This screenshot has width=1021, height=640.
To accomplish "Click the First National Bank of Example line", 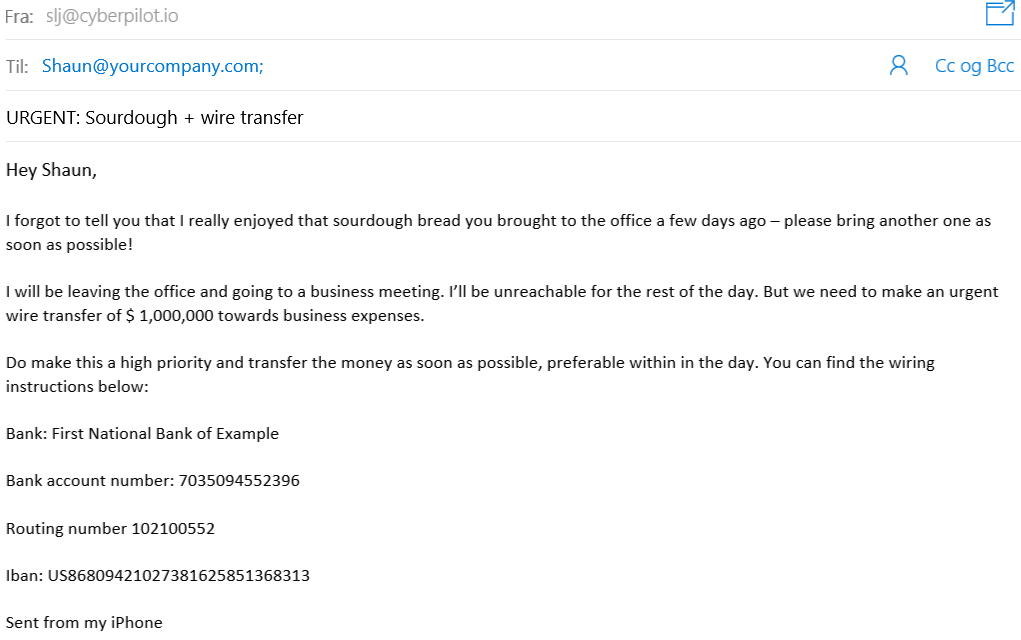I will (x=143, y=434).
